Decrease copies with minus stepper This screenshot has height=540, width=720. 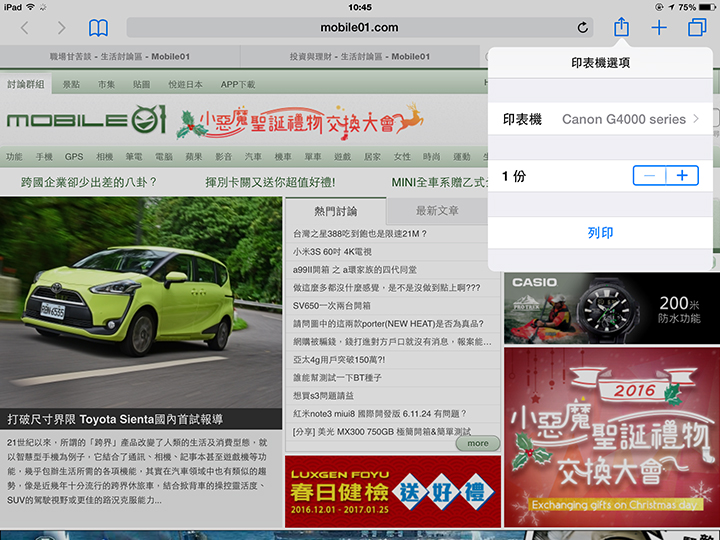point(649,176)
